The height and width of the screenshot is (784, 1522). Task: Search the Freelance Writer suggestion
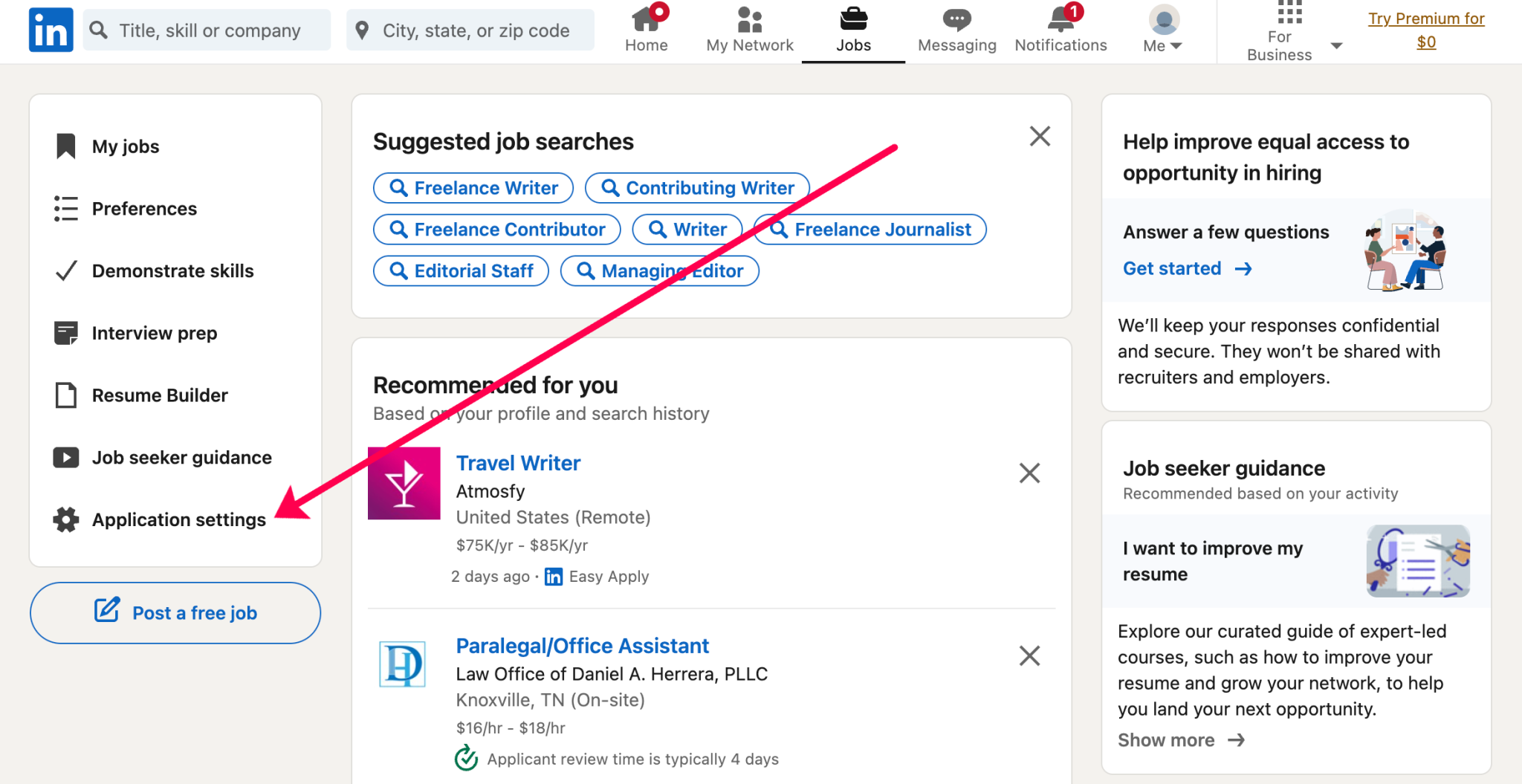coord(473,188)
